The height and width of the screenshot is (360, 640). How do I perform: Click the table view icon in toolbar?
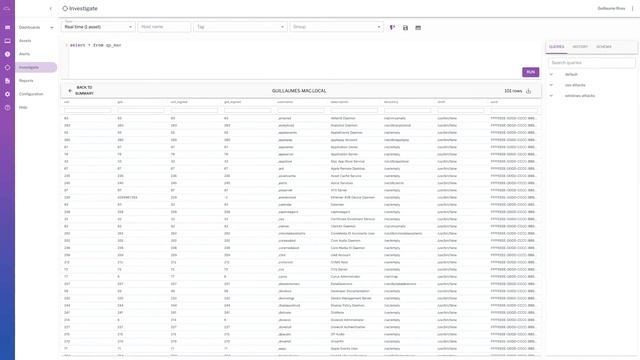[418, 28]
